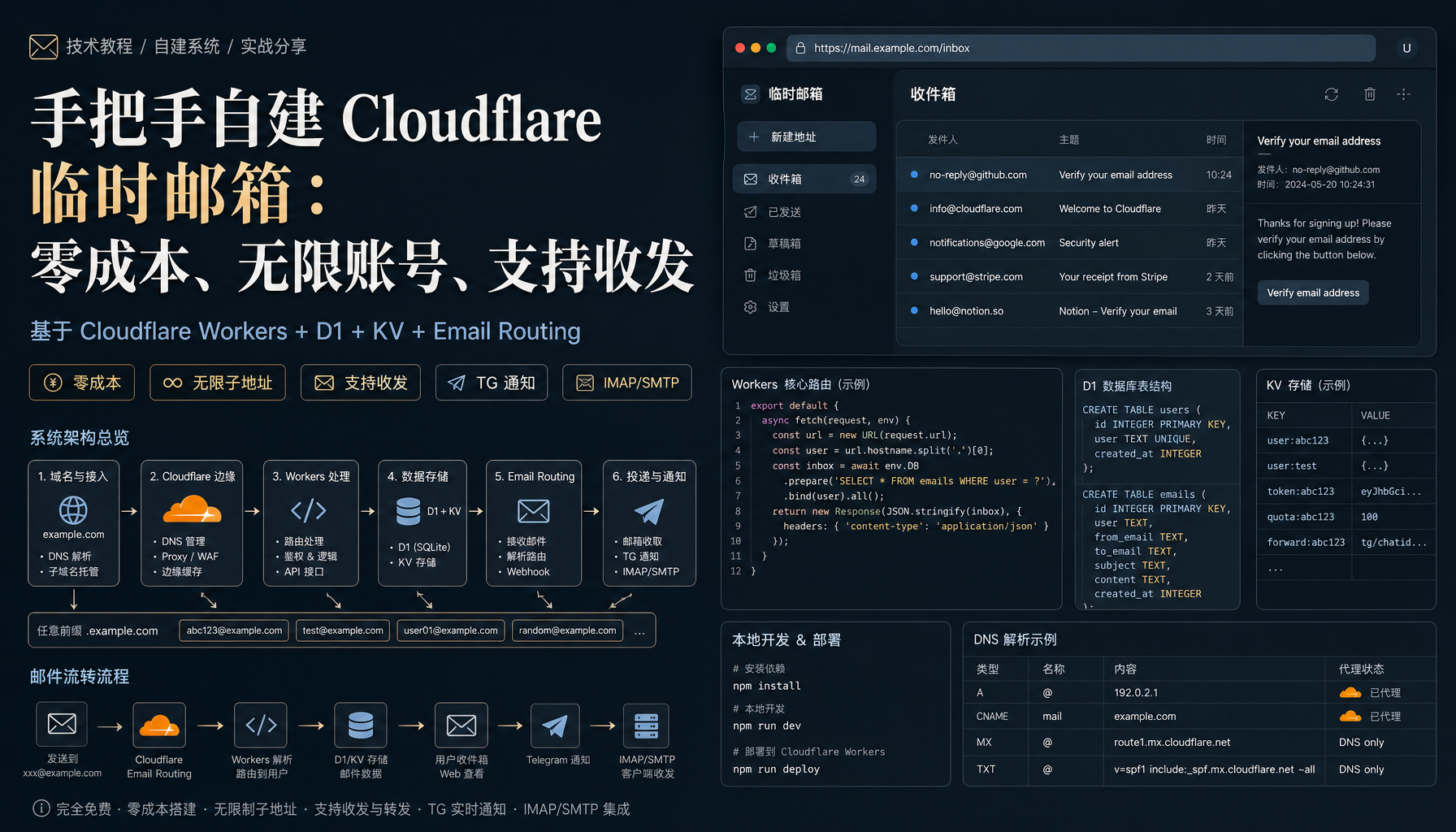This screenshot has height=832, width=1456.
Task: Open 设置 in the mail sidebar
Action: [804, 307]
